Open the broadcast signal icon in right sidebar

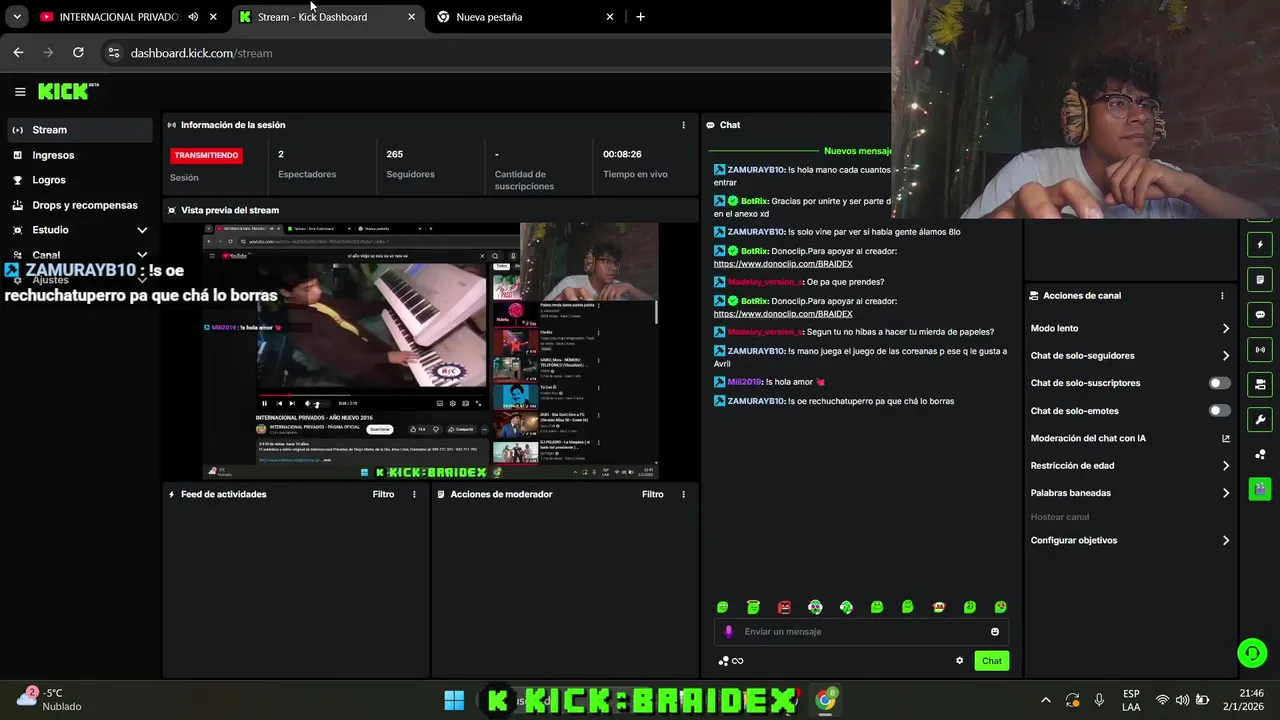pos(1260,350)
